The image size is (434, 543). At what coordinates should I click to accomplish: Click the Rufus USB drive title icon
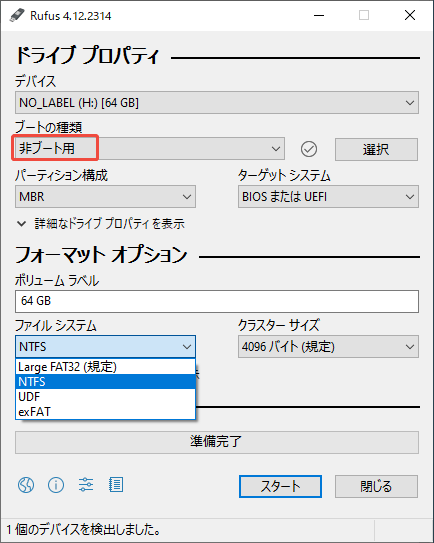(17, 15)
